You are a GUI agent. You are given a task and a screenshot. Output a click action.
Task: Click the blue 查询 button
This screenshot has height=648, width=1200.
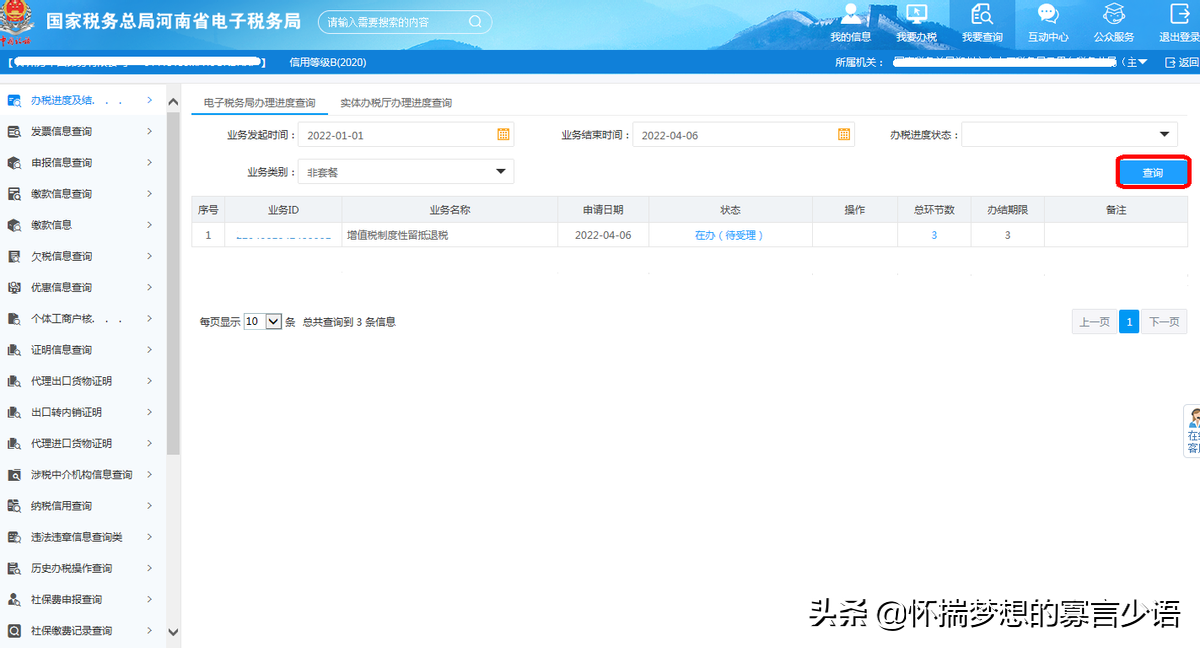[1152, 173]
